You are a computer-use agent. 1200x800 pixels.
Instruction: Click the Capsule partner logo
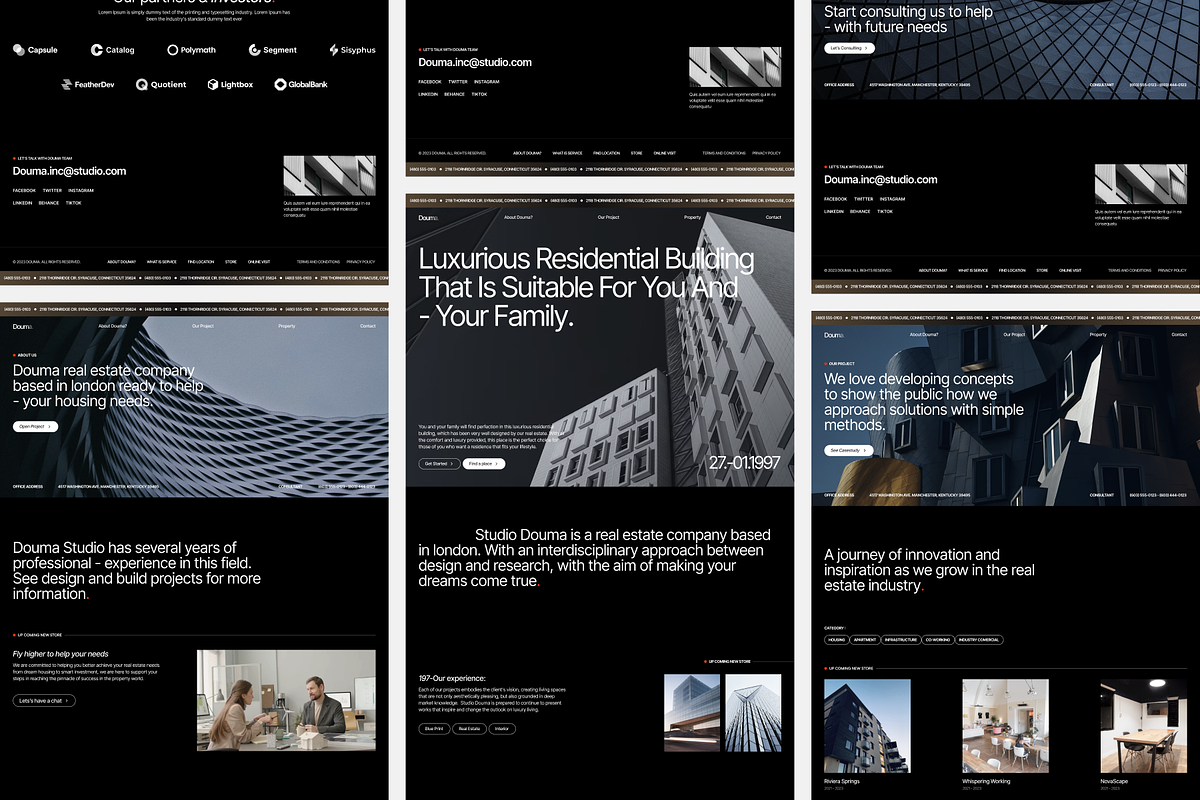click(x=35, y=50)
